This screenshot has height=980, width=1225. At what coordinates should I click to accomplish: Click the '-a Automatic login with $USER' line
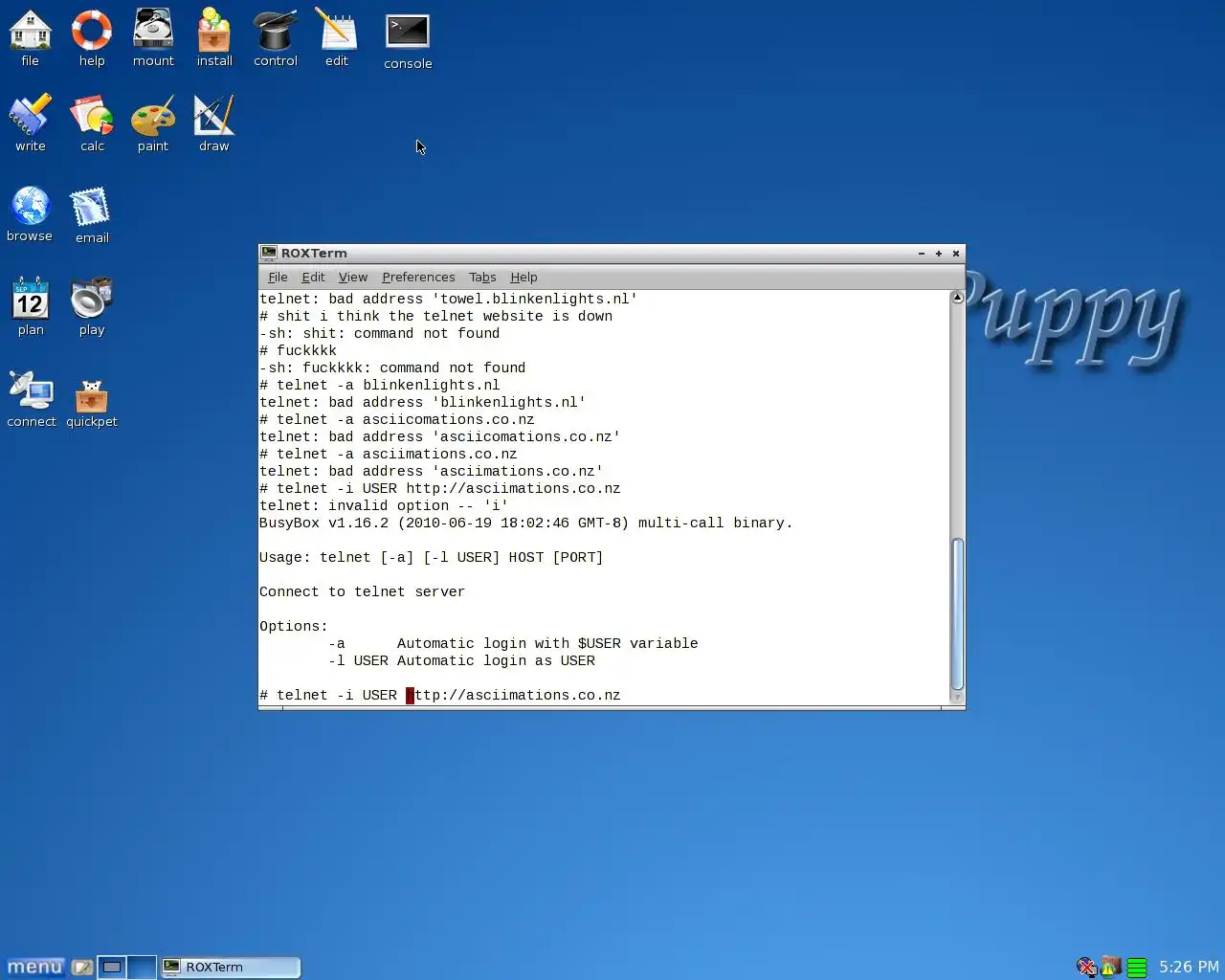pos(513,644)
